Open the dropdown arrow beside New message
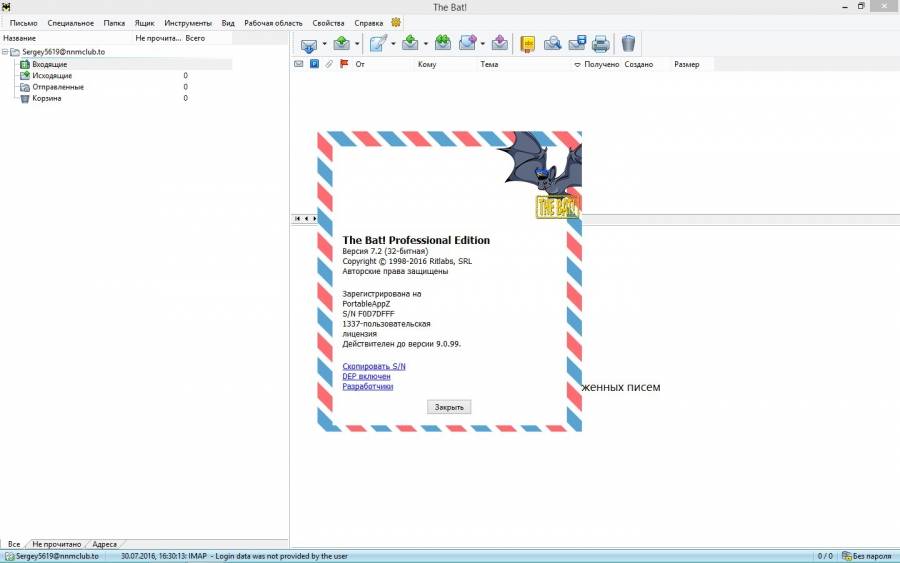Image resolution: width=900 pixels, height=563 pixels. coord(393,44)
